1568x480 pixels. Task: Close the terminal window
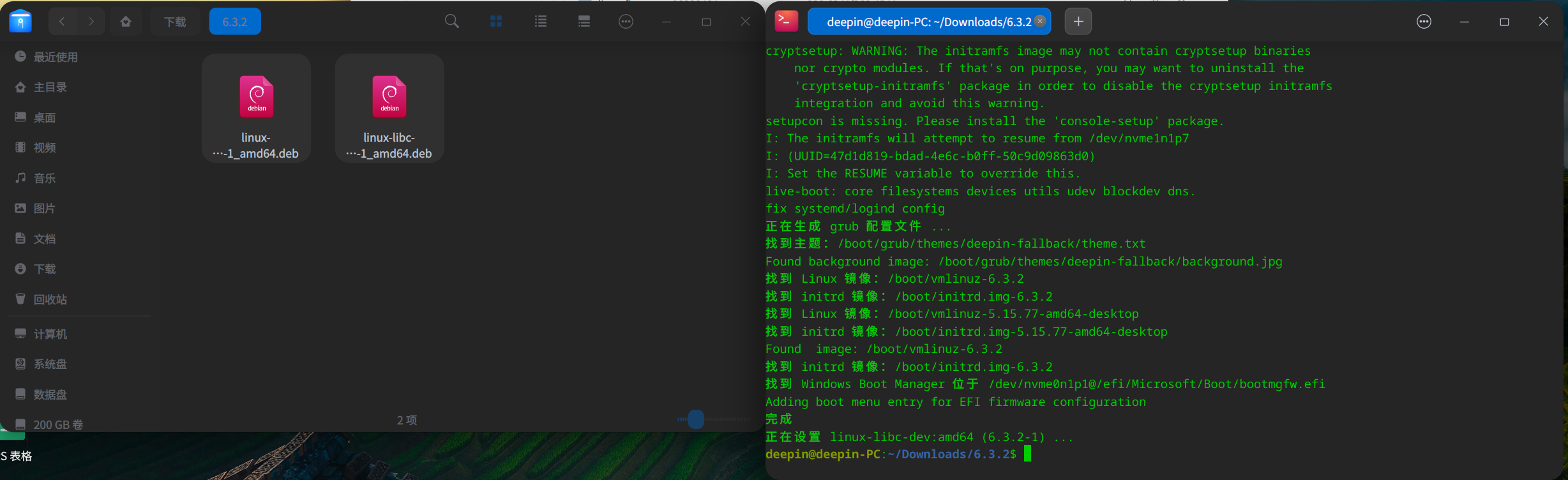(1544, 22)
